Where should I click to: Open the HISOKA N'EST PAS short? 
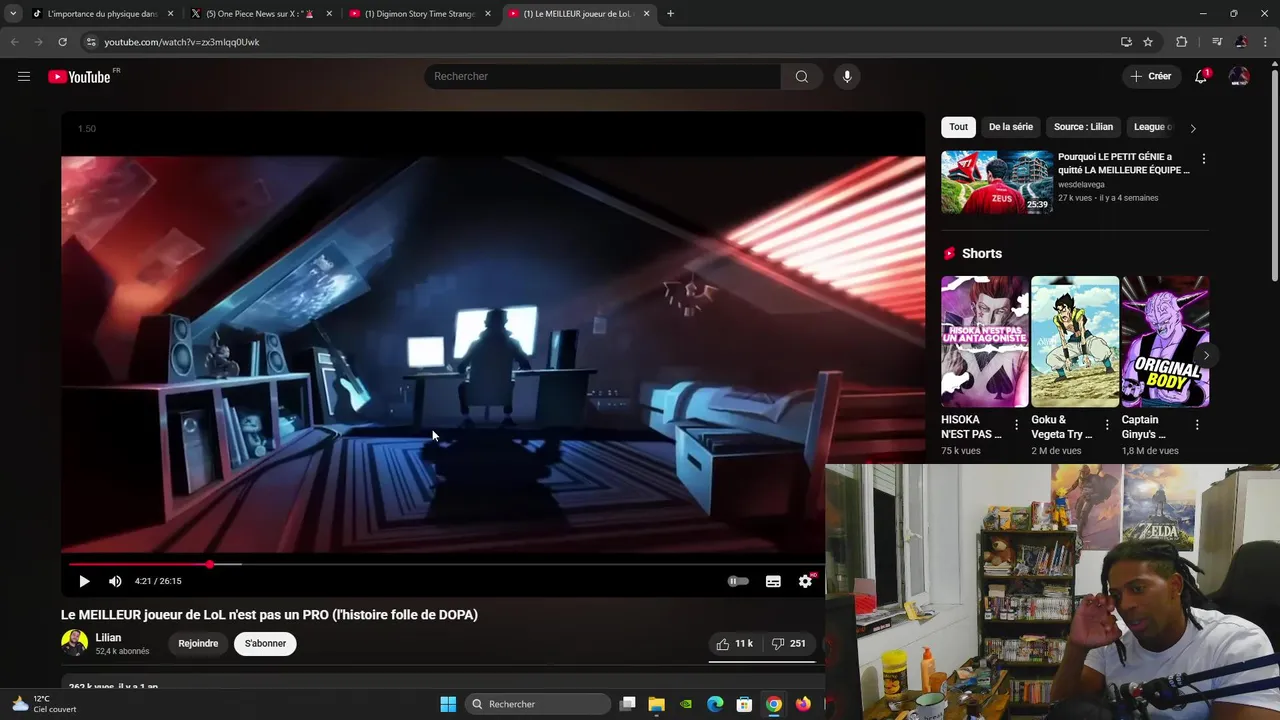[984, 342]
